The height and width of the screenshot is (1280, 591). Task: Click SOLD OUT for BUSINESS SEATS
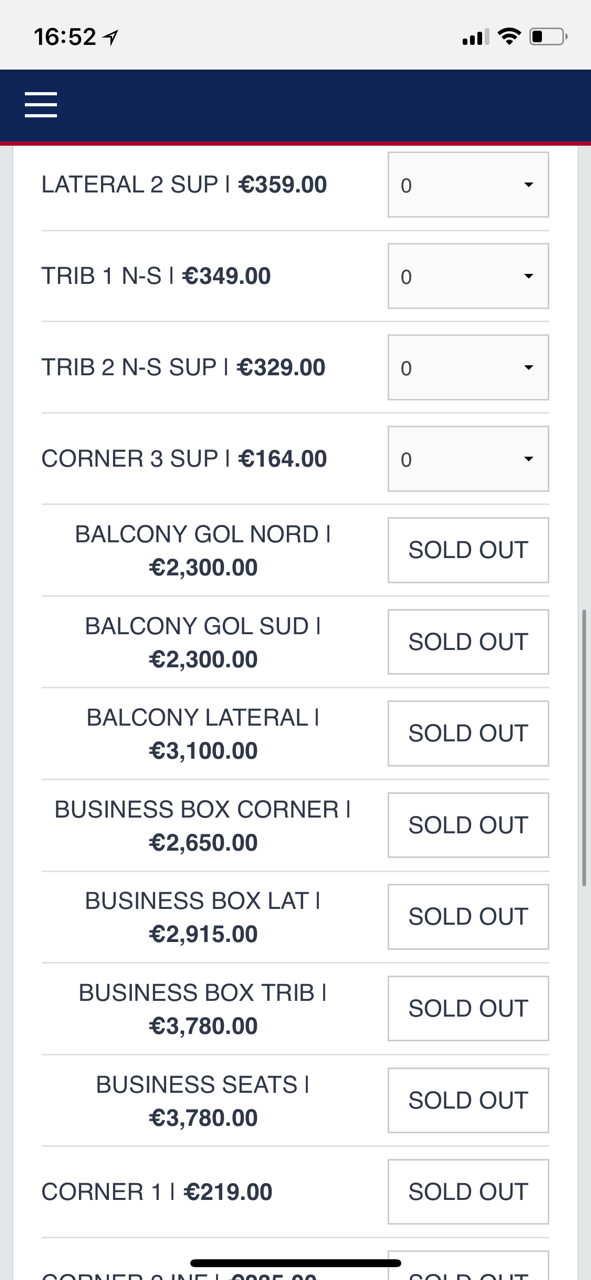(468, 1100)
